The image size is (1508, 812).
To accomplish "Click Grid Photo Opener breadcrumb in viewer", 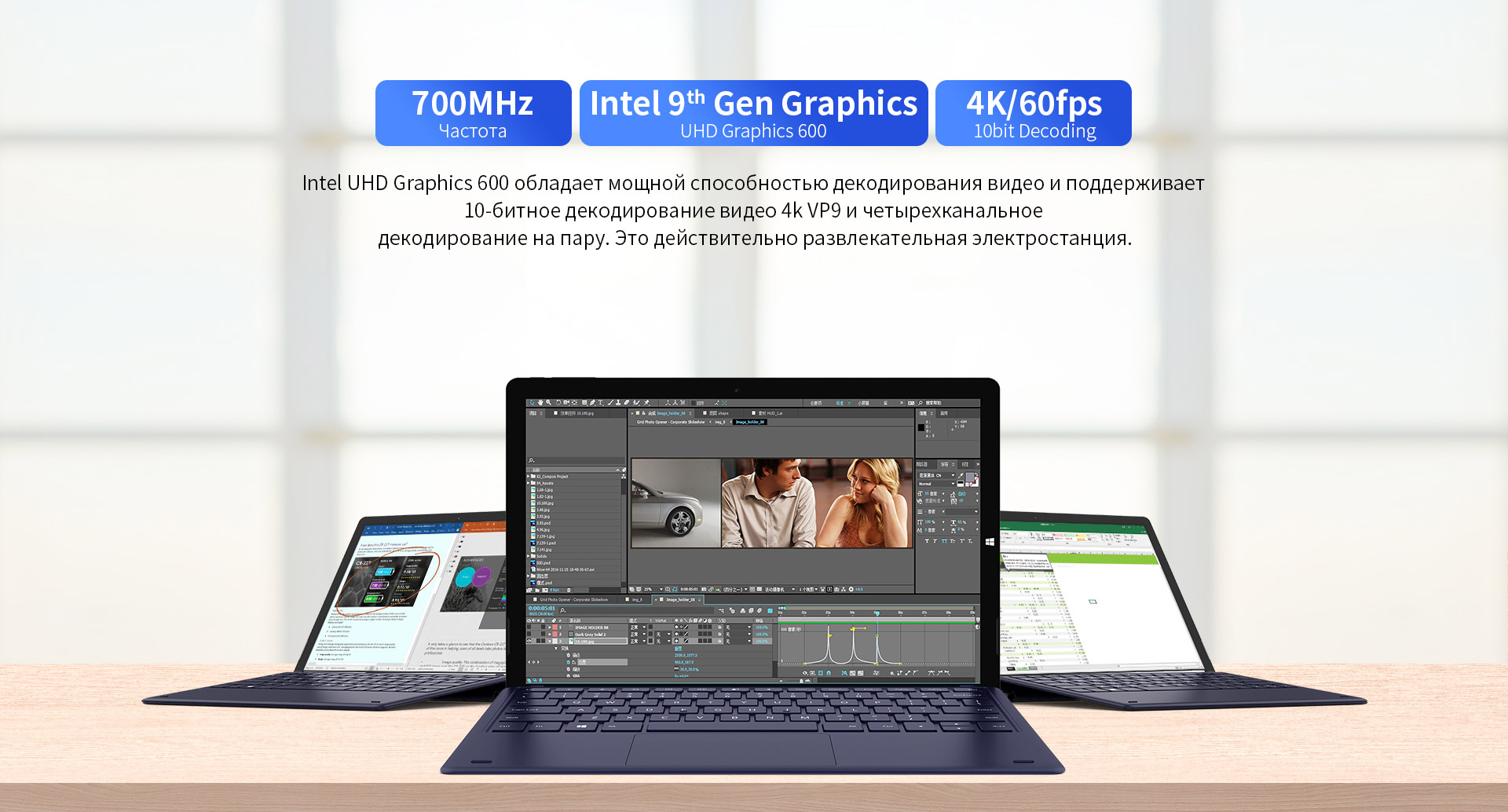I will pyautogui.click(x=671, y=422).
